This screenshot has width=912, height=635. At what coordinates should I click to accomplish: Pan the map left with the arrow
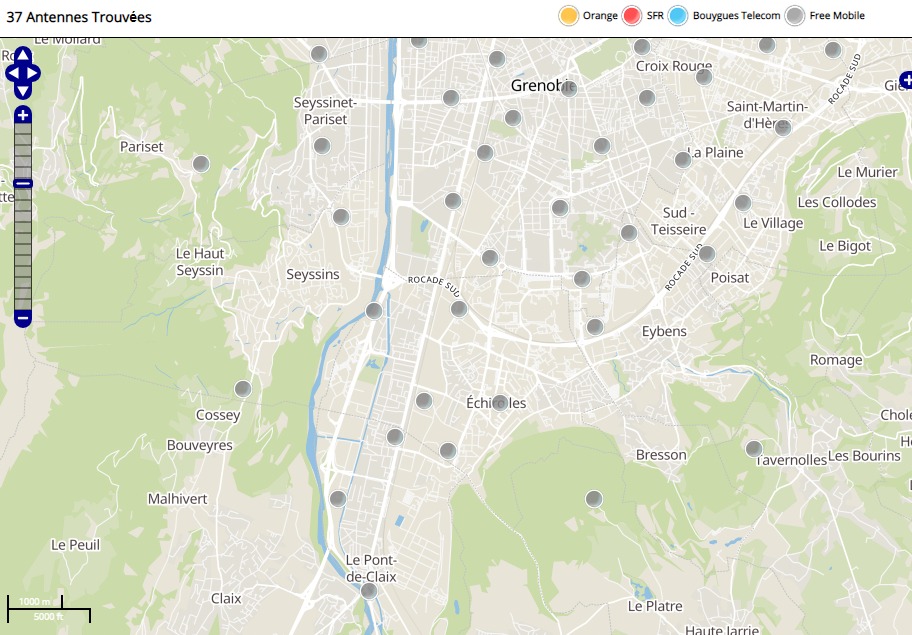(10, 73)
